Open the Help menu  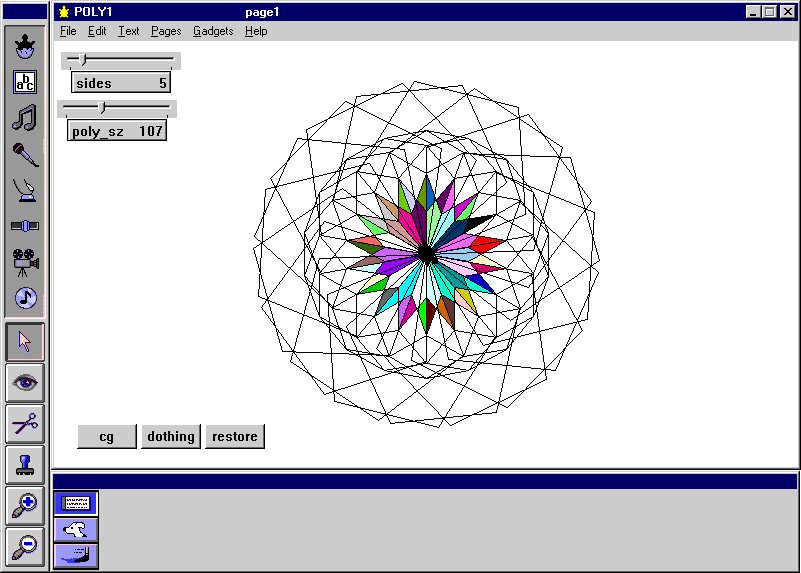coord(256,31)
